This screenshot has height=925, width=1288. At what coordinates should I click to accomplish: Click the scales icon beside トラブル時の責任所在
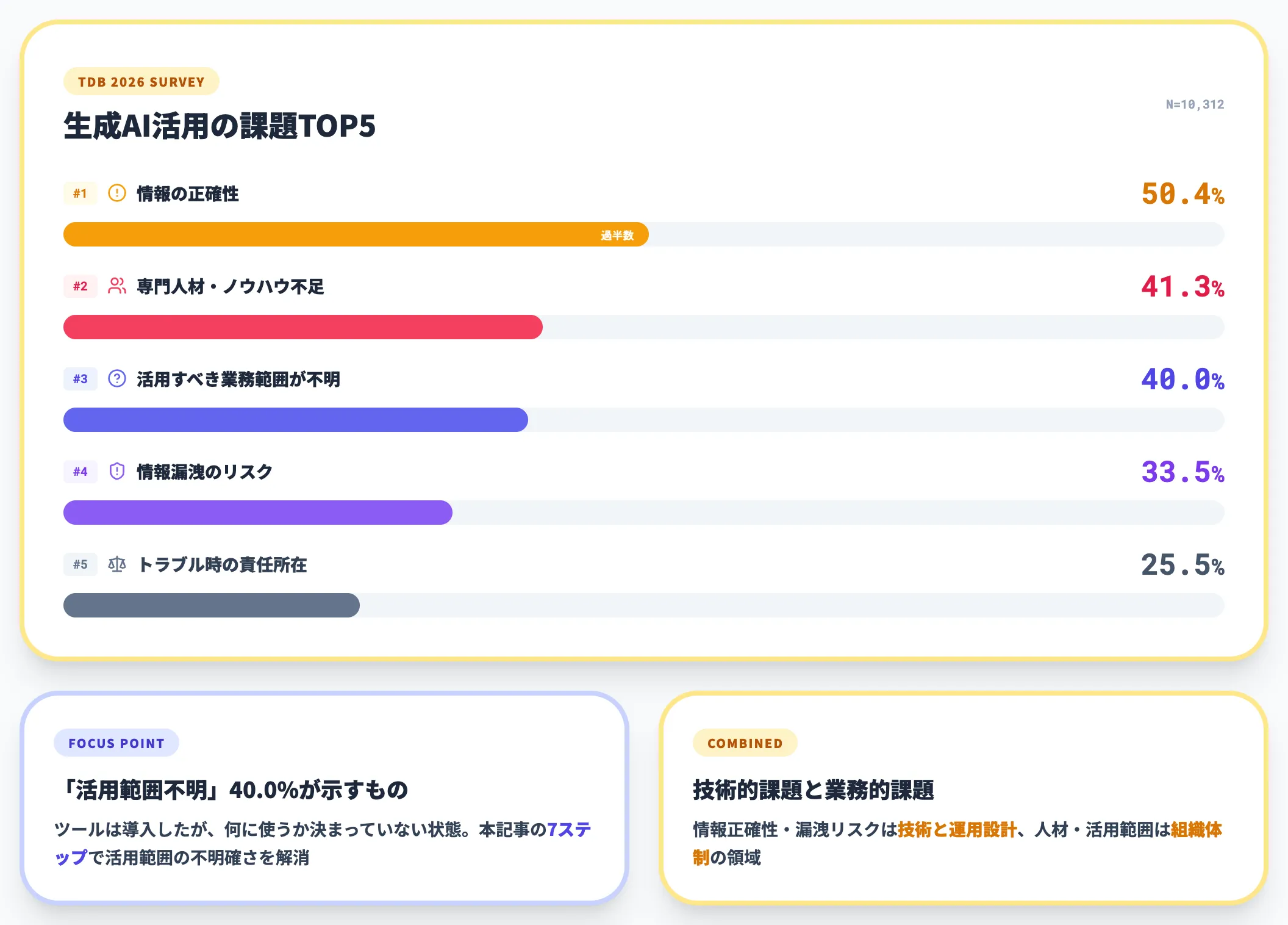coord(116,564)
